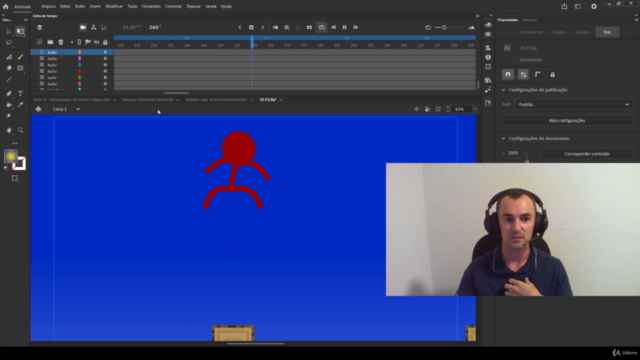
Task: Select the Classic Brush tool
Action: (20, 57)
